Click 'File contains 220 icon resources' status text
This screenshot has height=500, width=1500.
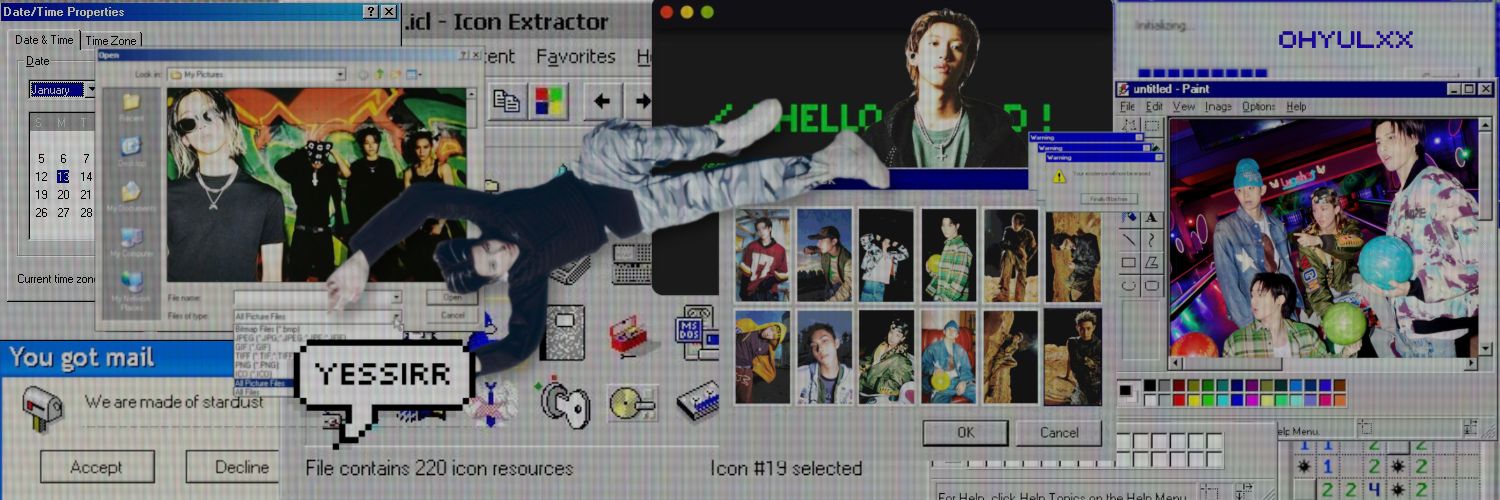tap(439, 468)
